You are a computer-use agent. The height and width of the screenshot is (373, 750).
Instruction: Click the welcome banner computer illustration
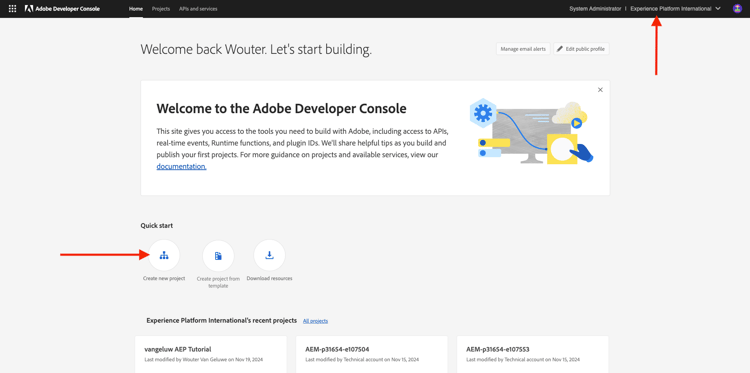(x=531, y=132)
